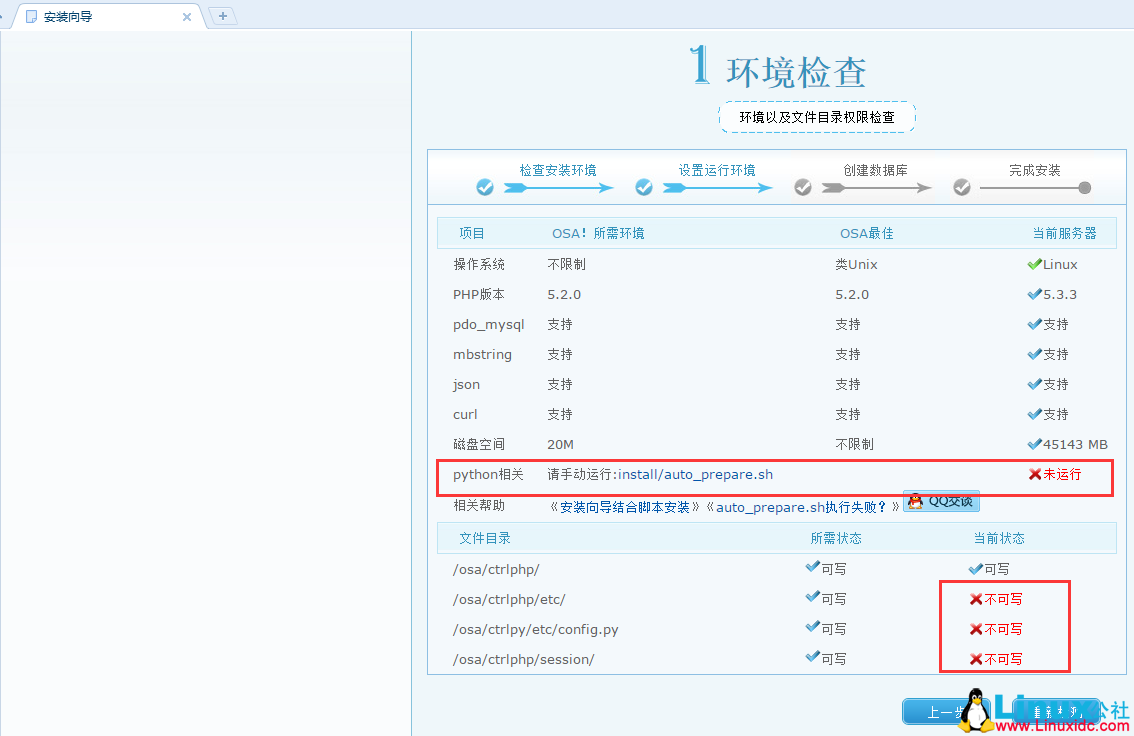1134x736 pixels.
Task: Click the 上一步 button
Action: coord(942,711)
